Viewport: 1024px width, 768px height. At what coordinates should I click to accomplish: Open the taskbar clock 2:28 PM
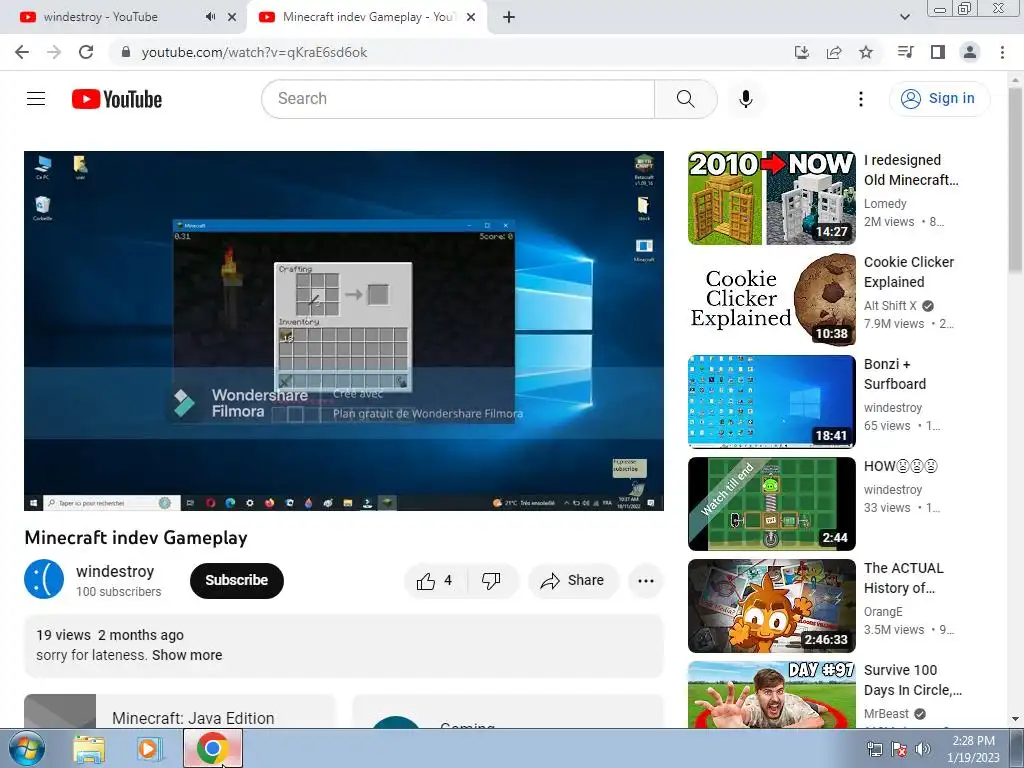point(973,749)
